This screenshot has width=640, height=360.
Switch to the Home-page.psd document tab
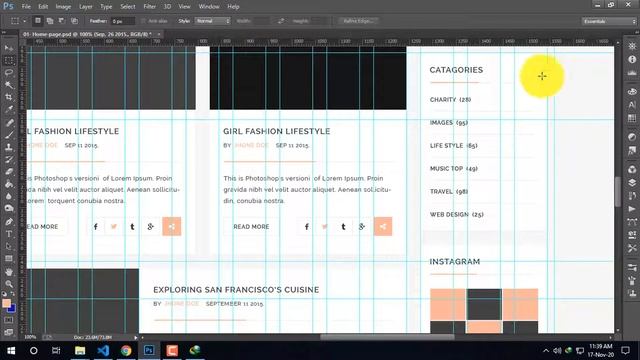click(x=87, y=34)
